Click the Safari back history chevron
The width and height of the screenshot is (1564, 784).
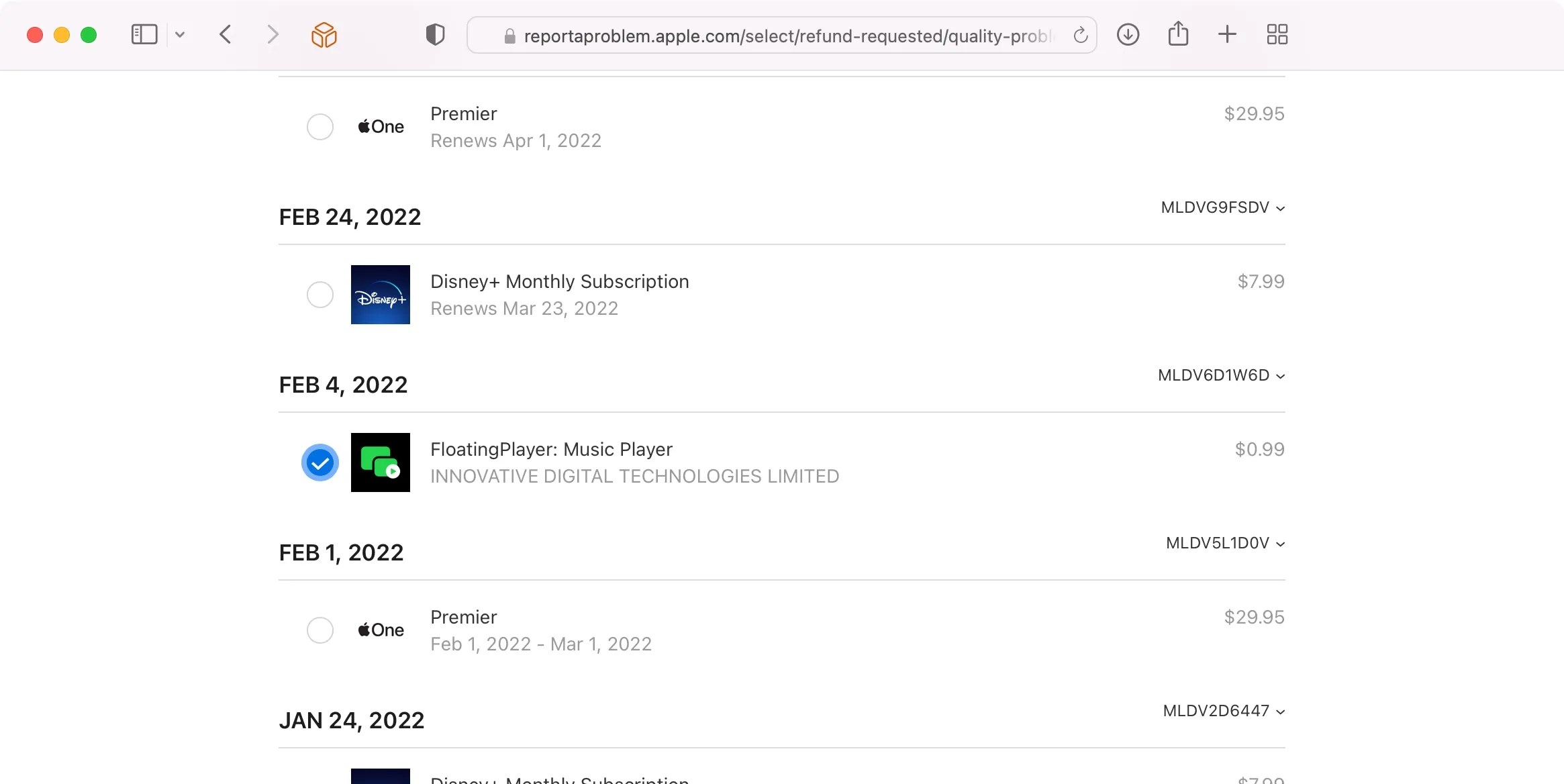[226, 34]
